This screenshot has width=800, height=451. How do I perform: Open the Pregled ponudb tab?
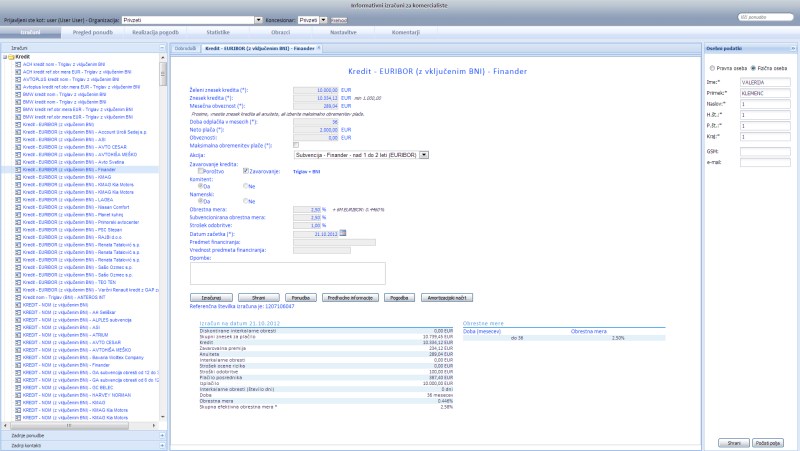(95, 33)
